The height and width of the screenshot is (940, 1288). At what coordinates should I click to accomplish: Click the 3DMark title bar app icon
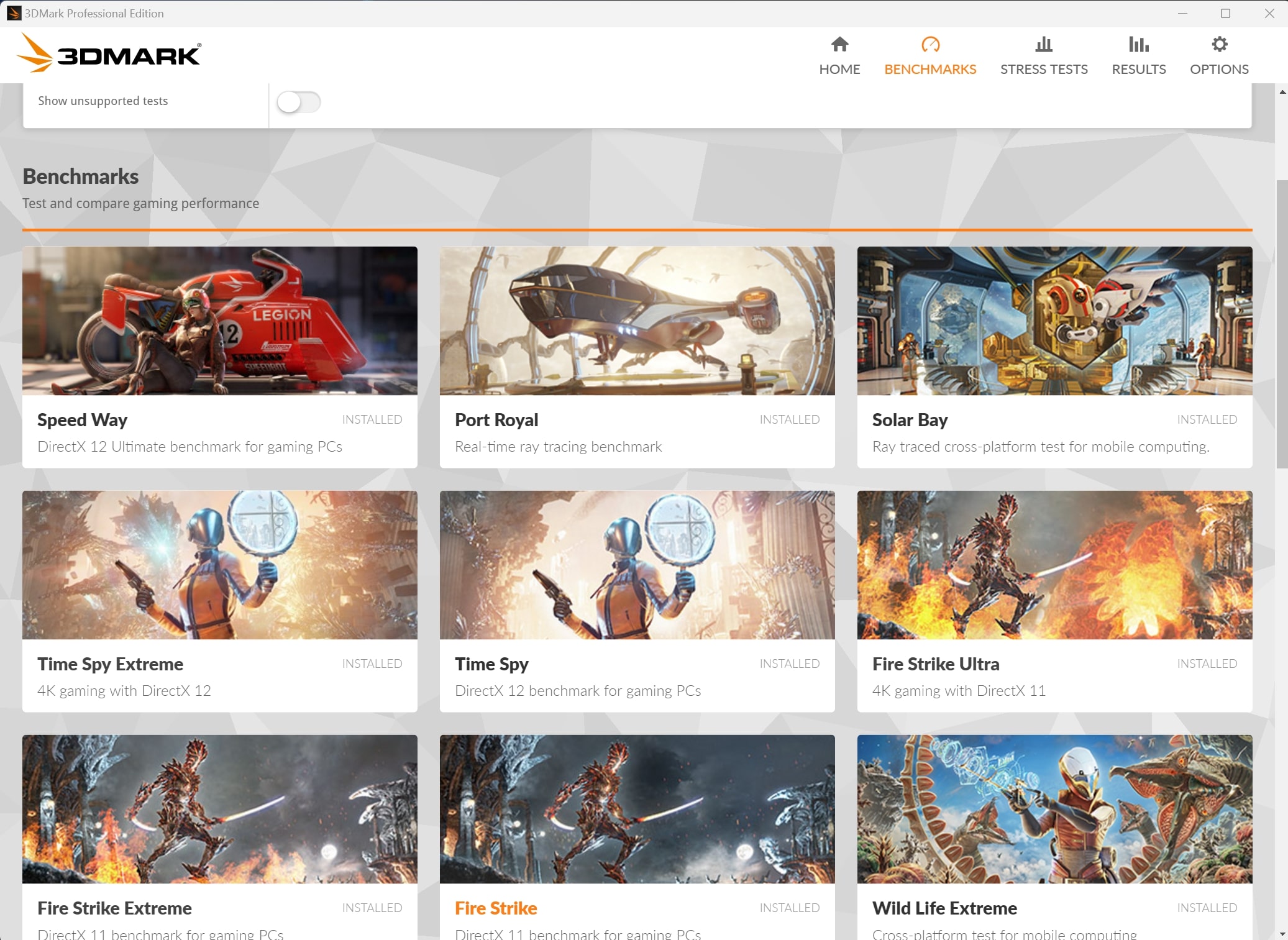click(x=14, y=13)
